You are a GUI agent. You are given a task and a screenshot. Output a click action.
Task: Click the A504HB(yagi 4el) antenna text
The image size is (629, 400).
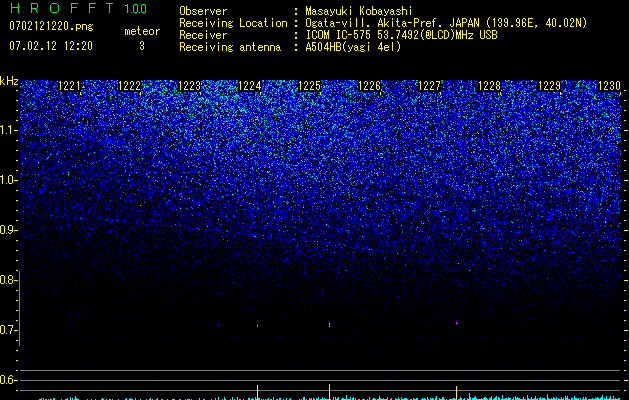(353, 47)
